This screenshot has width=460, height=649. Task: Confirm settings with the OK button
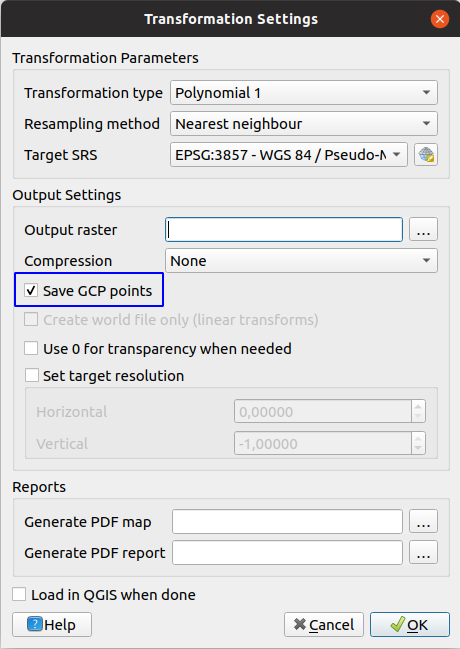pyautogui.click(x=409, y=624)
